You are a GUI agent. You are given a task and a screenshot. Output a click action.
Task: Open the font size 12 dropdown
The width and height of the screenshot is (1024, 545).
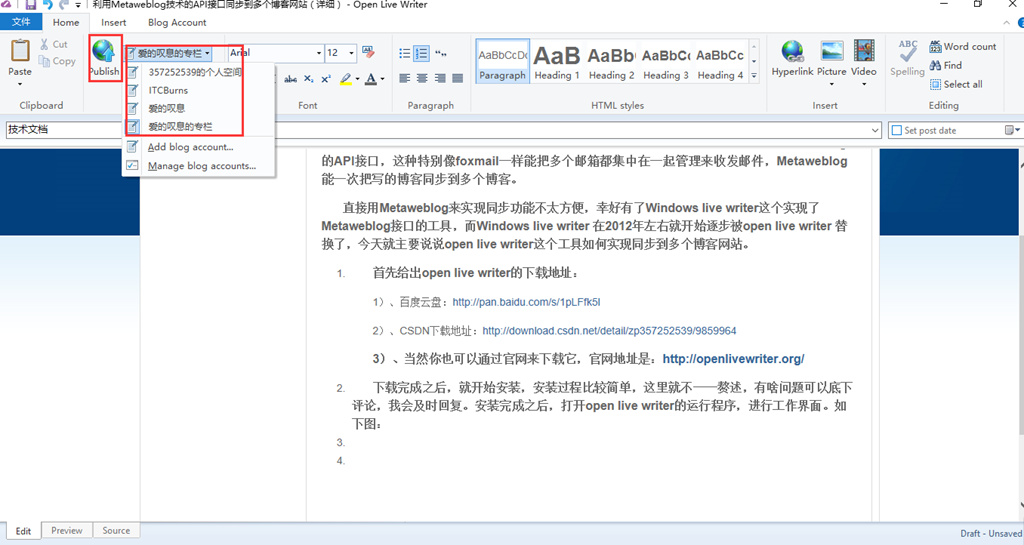click(351, 53)
